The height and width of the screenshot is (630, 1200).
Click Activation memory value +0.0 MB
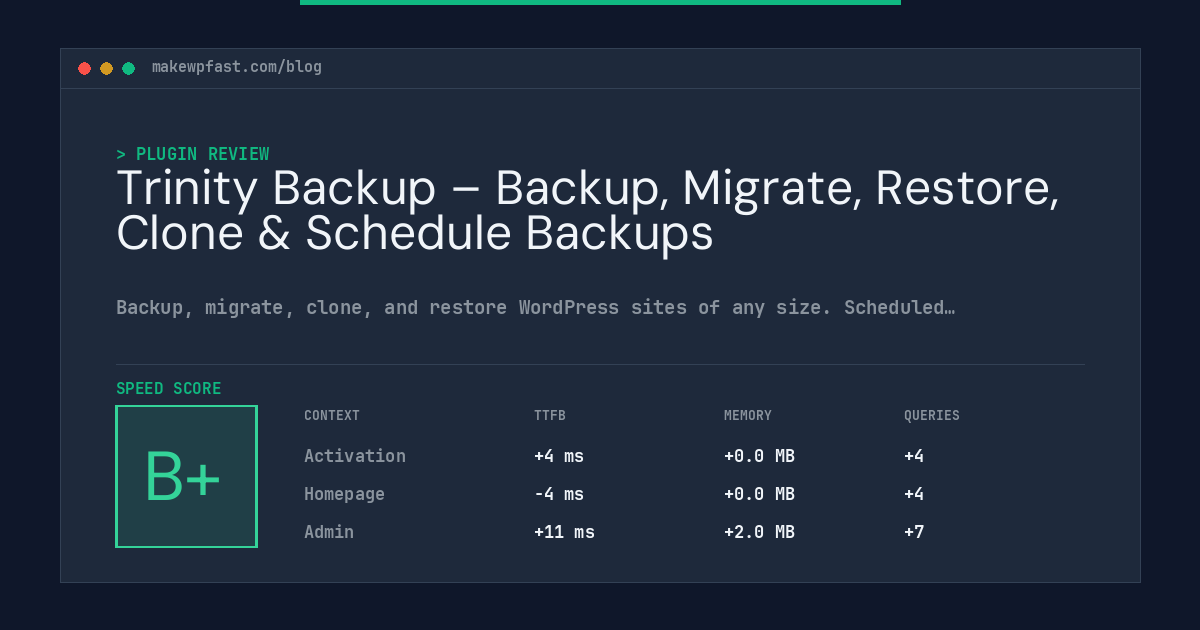point(759,456)
